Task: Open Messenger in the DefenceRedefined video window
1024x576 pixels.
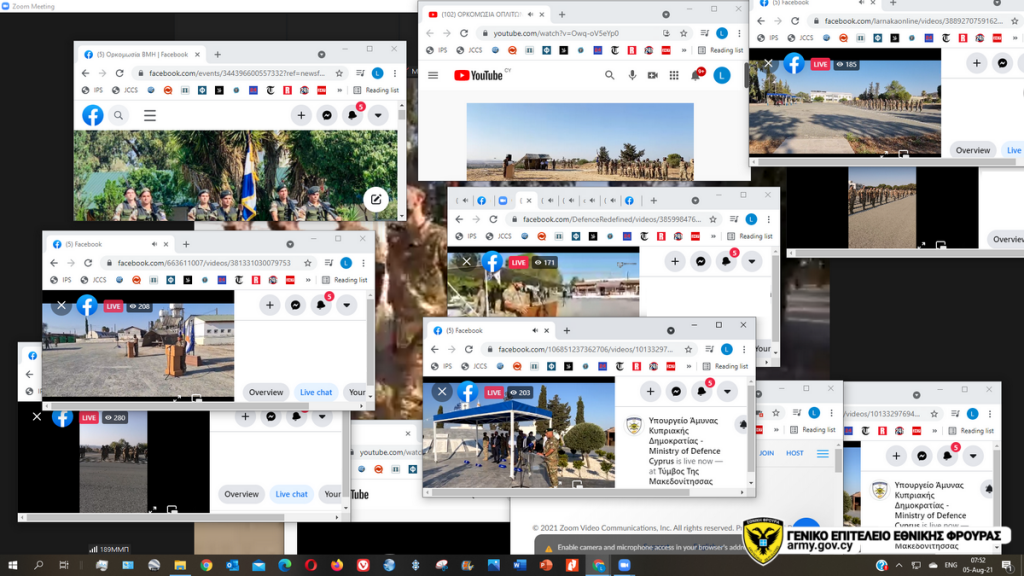Action: tap(701, 261)
